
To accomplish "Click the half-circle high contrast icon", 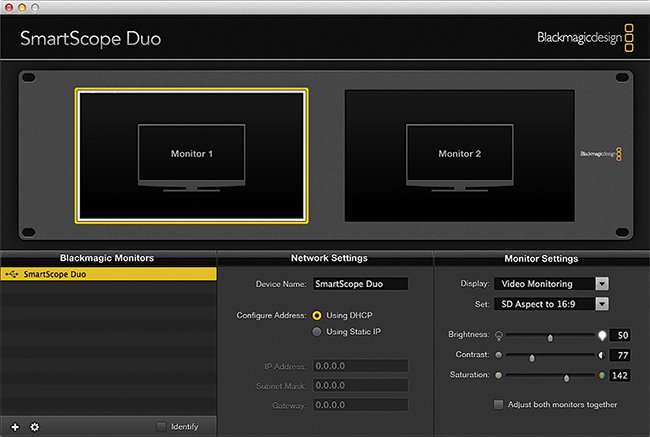I will pyautogui.click(x=602, y=355).
